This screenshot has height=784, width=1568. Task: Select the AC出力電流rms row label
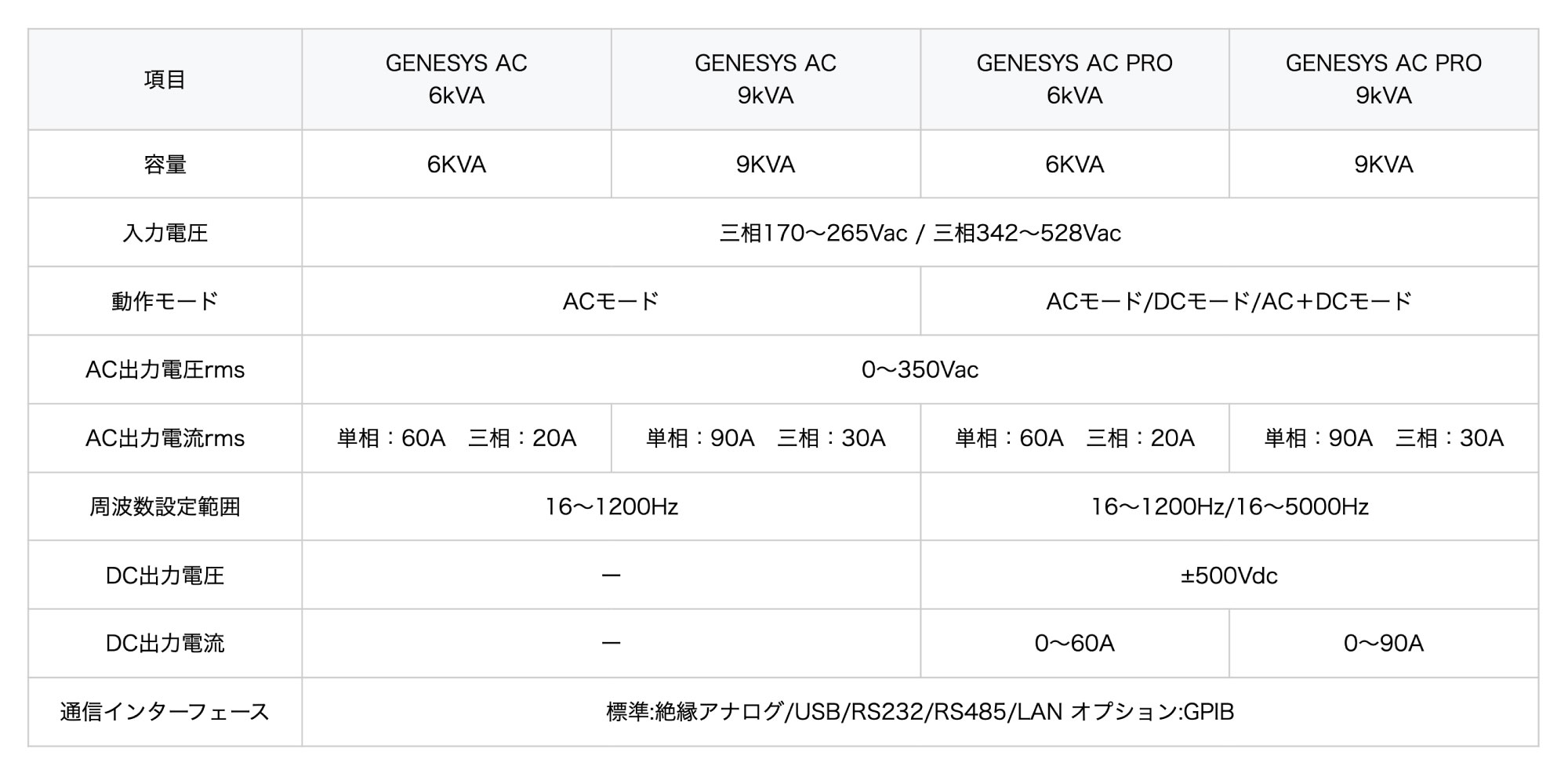click(165, 437)
